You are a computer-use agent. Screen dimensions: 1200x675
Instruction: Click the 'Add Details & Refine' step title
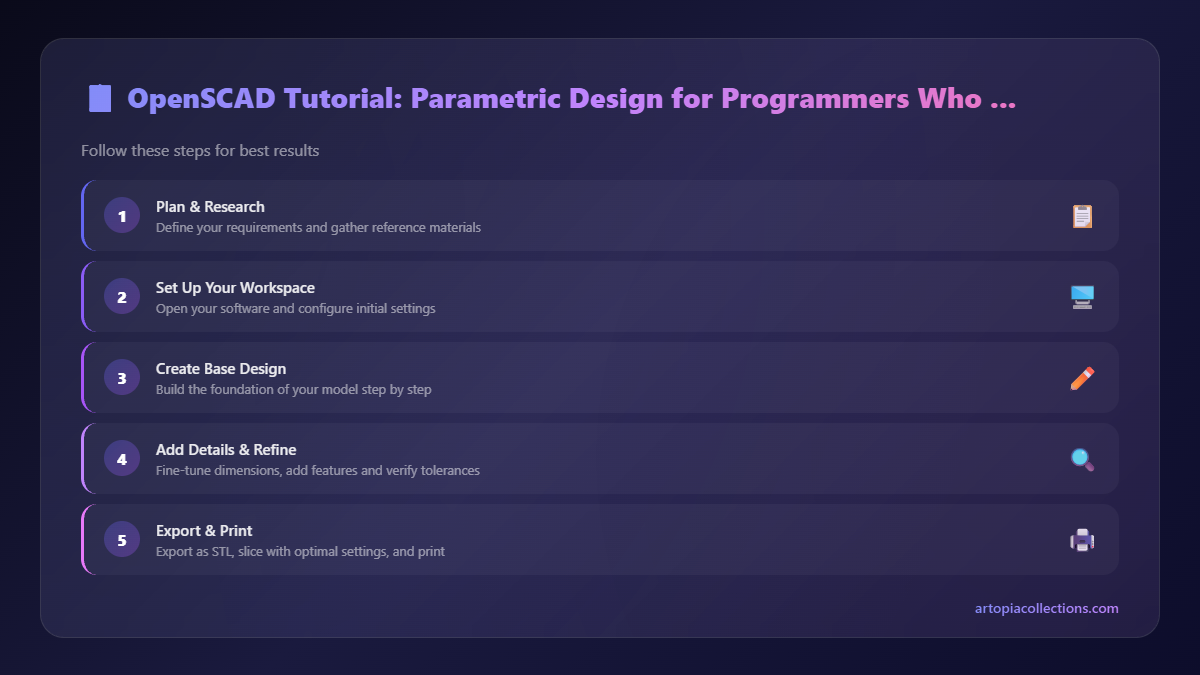pos(226,450)
